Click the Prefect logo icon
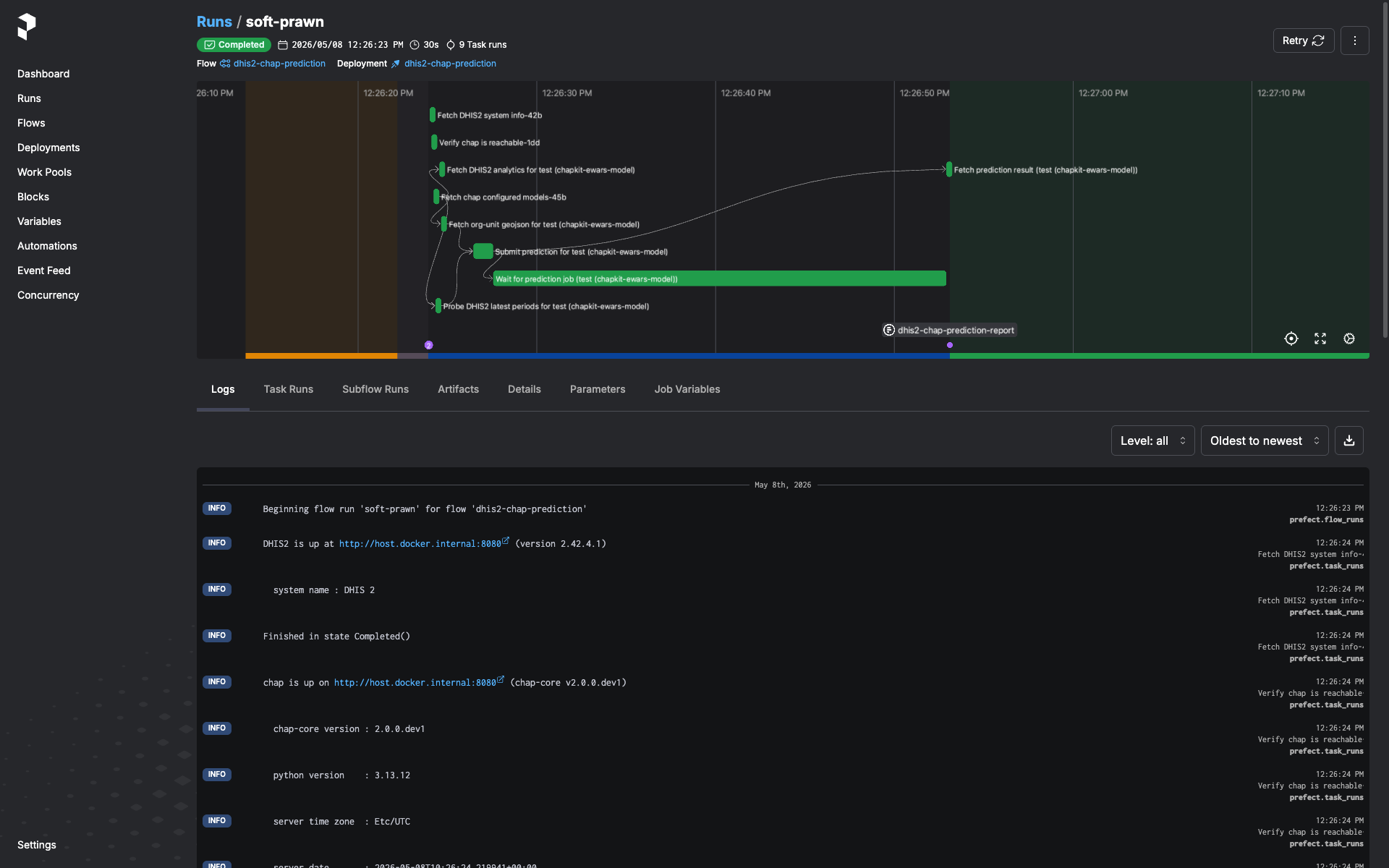Viewport: 1389px width, 868px height. click(x=27, y=27)
